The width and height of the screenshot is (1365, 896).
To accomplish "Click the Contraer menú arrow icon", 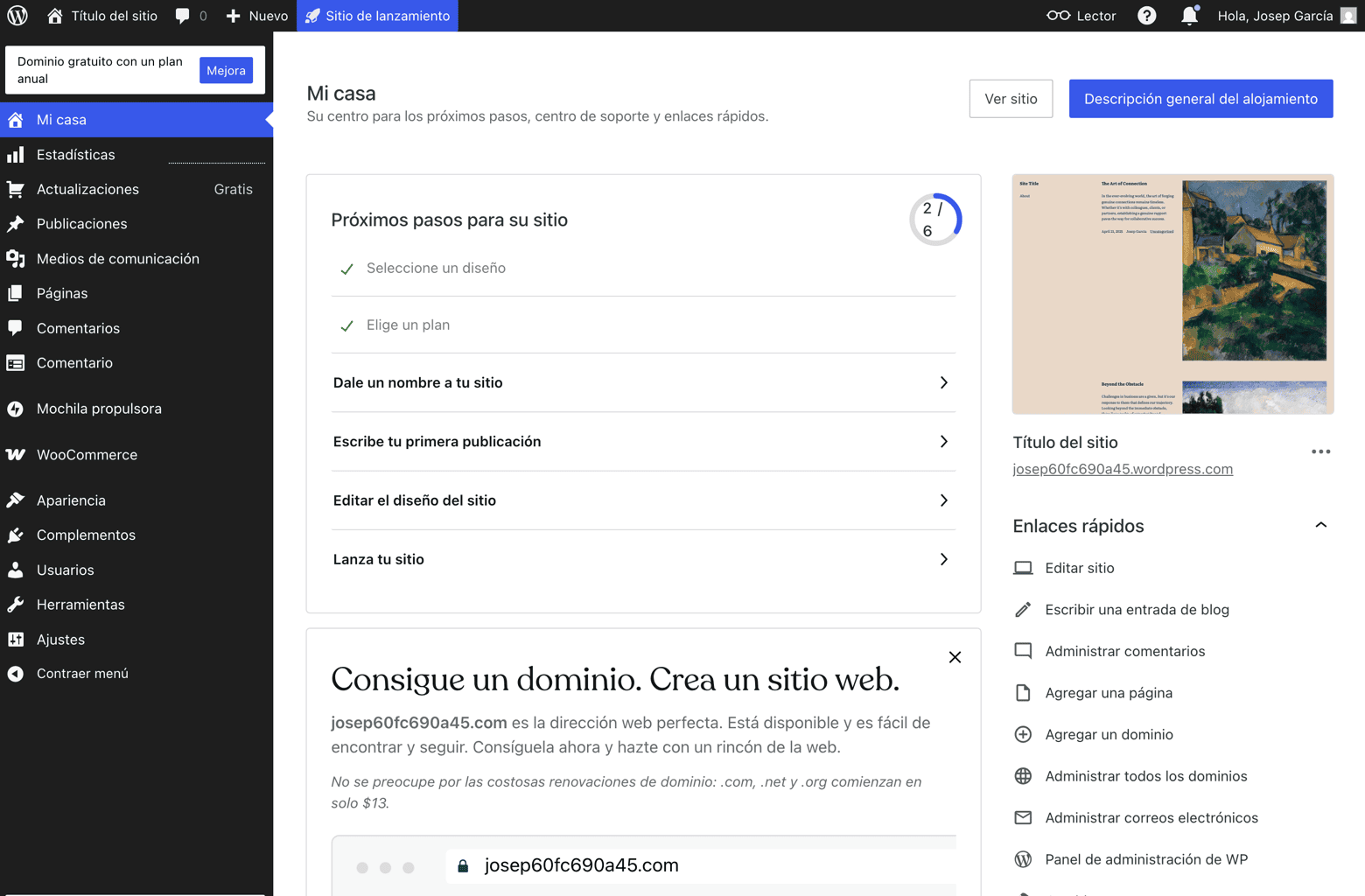I will coord(16,674).
